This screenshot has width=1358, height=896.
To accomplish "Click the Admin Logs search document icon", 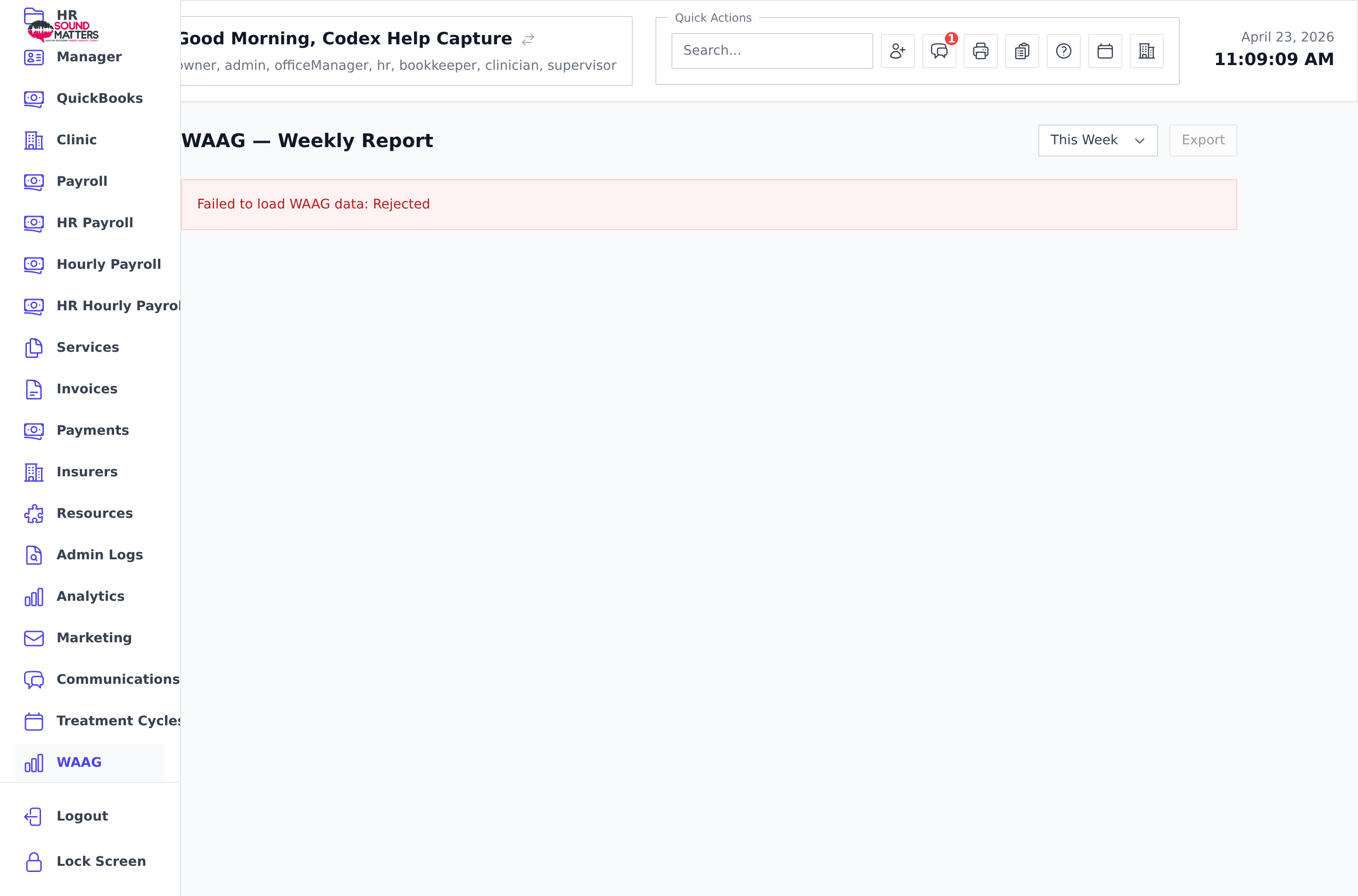I will [33, 555].
